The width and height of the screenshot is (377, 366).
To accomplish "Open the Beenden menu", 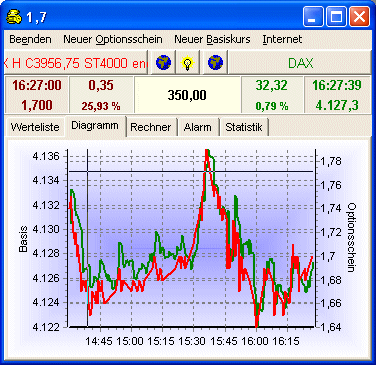I will point(30,39).
